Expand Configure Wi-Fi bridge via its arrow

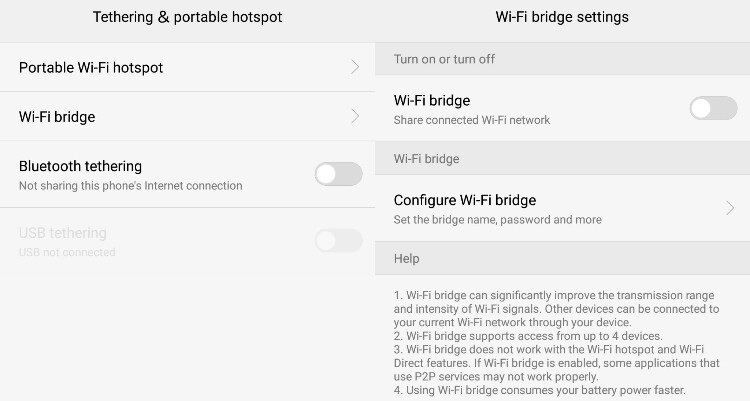click(x=730, y=208)
